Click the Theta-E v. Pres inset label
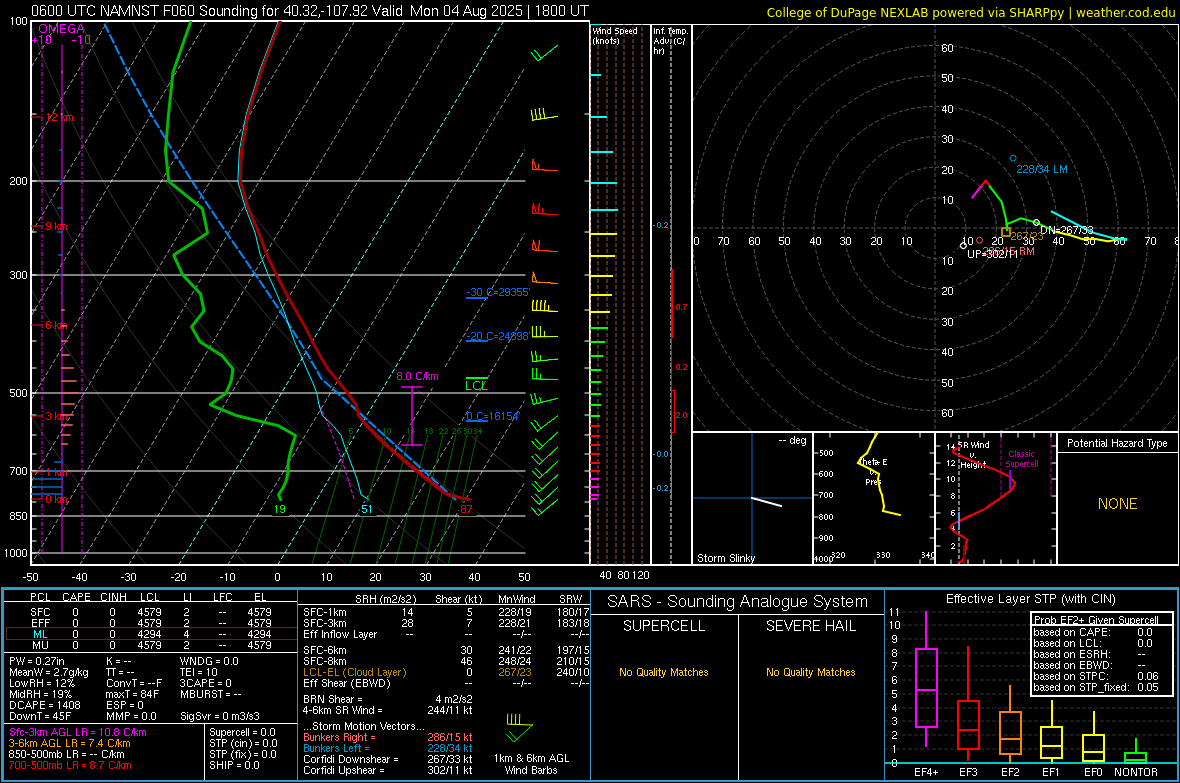1180x783 pixels. pyautogui.click(x=873, y=472)
